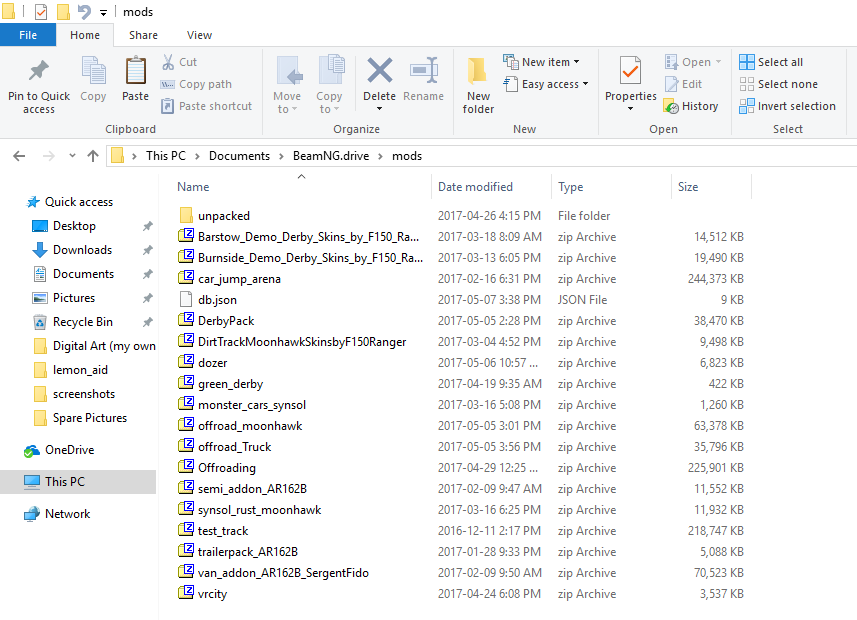Expand the Open button dropdown
Viewport: 857px width, 620px height.
coord(718,62)
